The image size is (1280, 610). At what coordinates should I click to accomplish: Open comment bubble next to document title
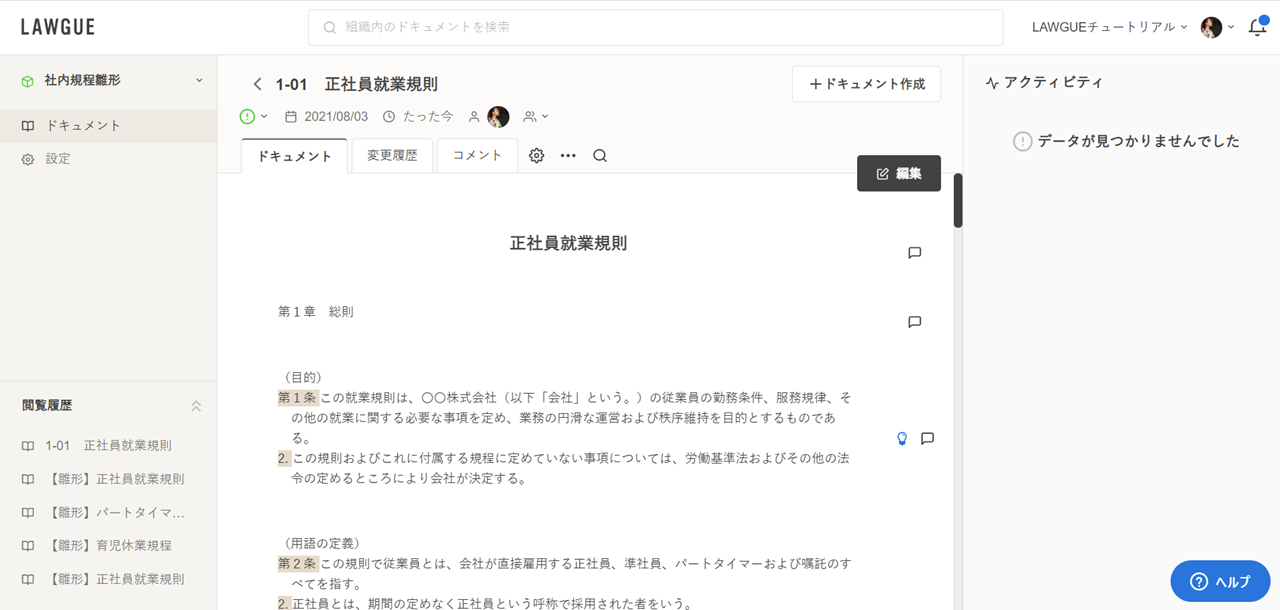click(x=914, y=253)
